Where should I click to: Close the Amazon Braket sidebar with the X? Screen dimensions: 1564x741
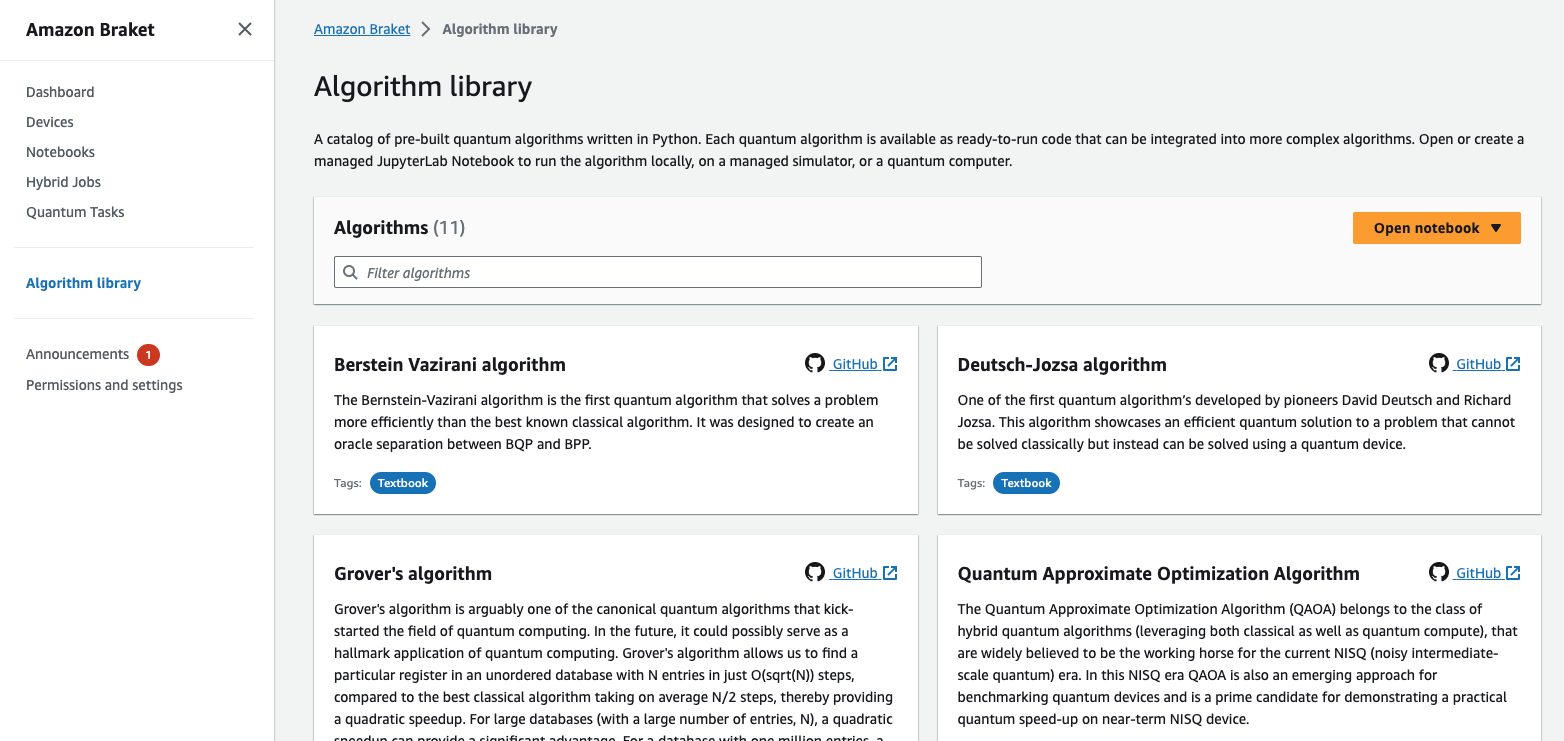pos(244,29)
